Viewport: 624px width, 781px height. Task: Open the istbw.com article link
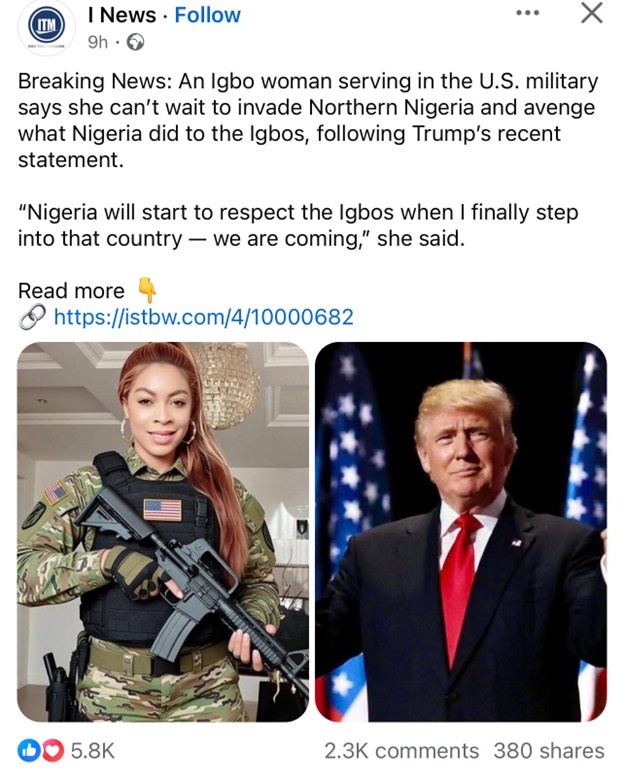tap(204, 317)
